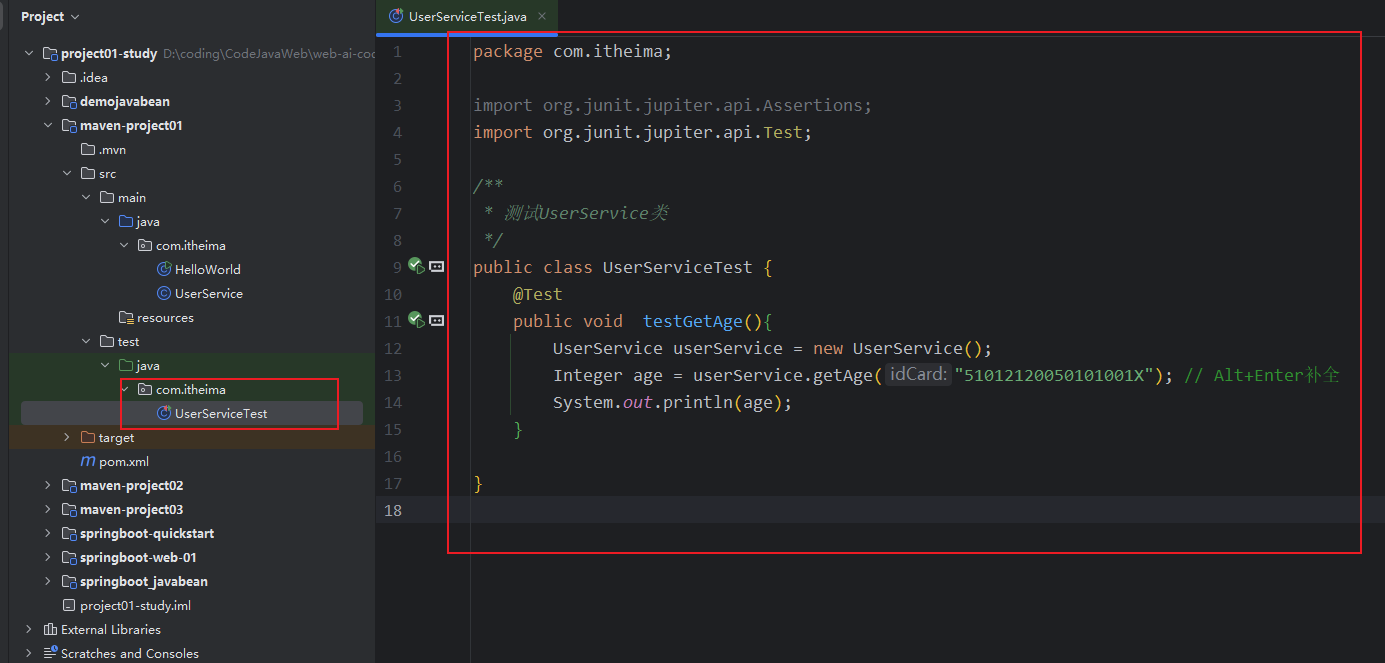Click the project01-study.iml file icon
This screenshot has width=1385, height=663.
pos(69,605)
